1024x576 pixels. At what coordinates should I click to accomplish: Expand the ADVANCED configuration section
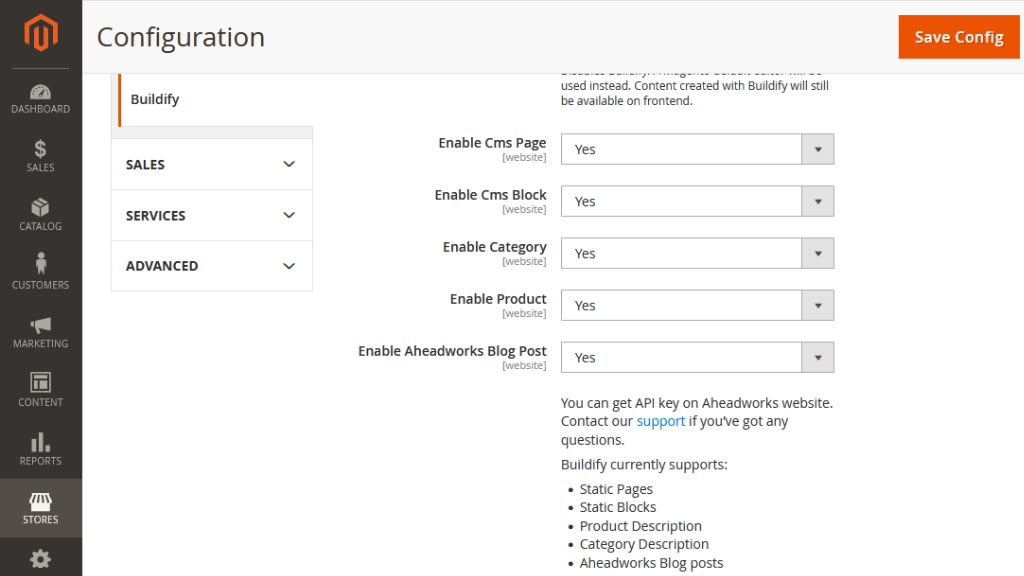[212, 266]
